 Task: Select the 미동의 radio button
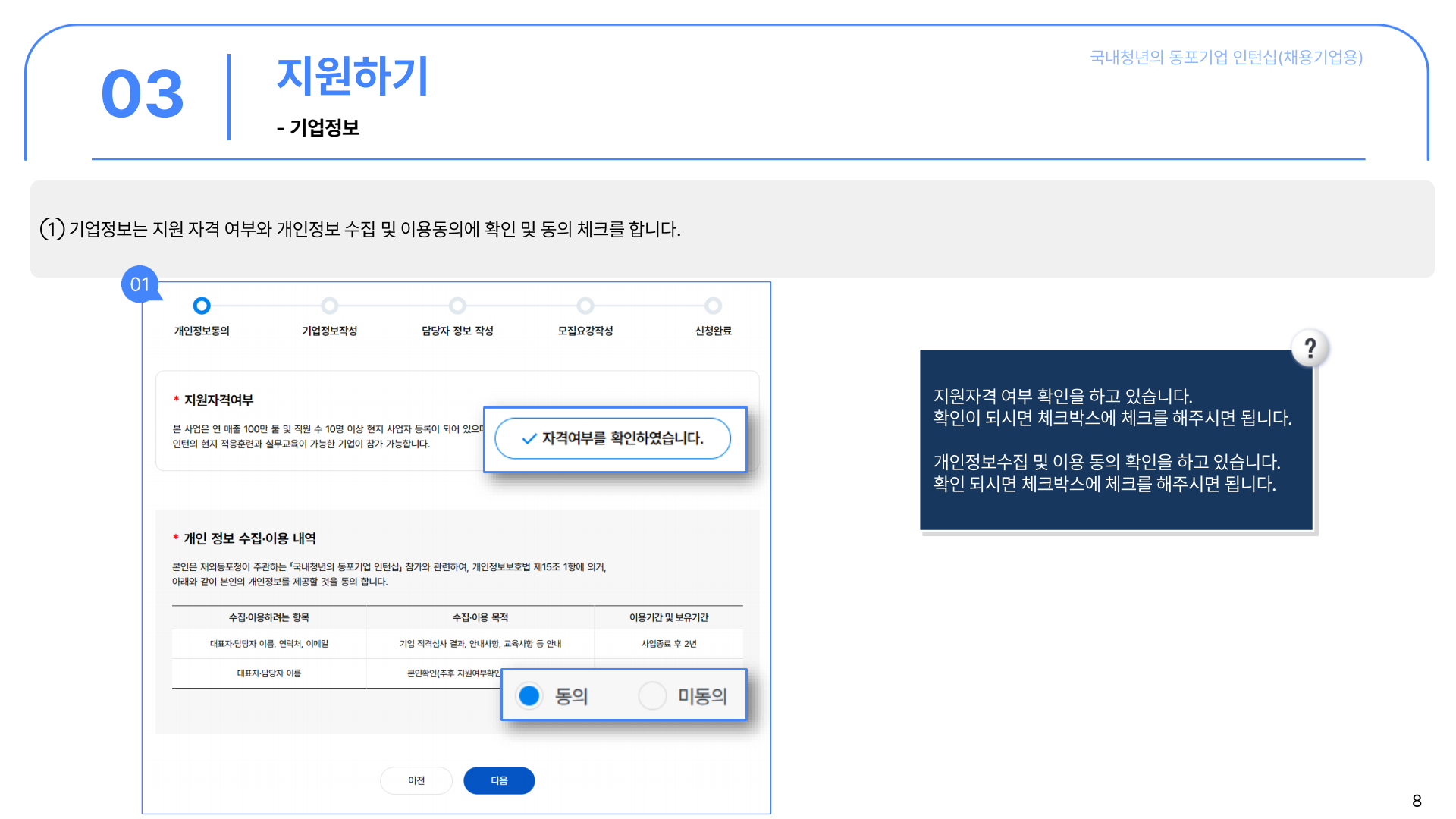tap(652, 695)
